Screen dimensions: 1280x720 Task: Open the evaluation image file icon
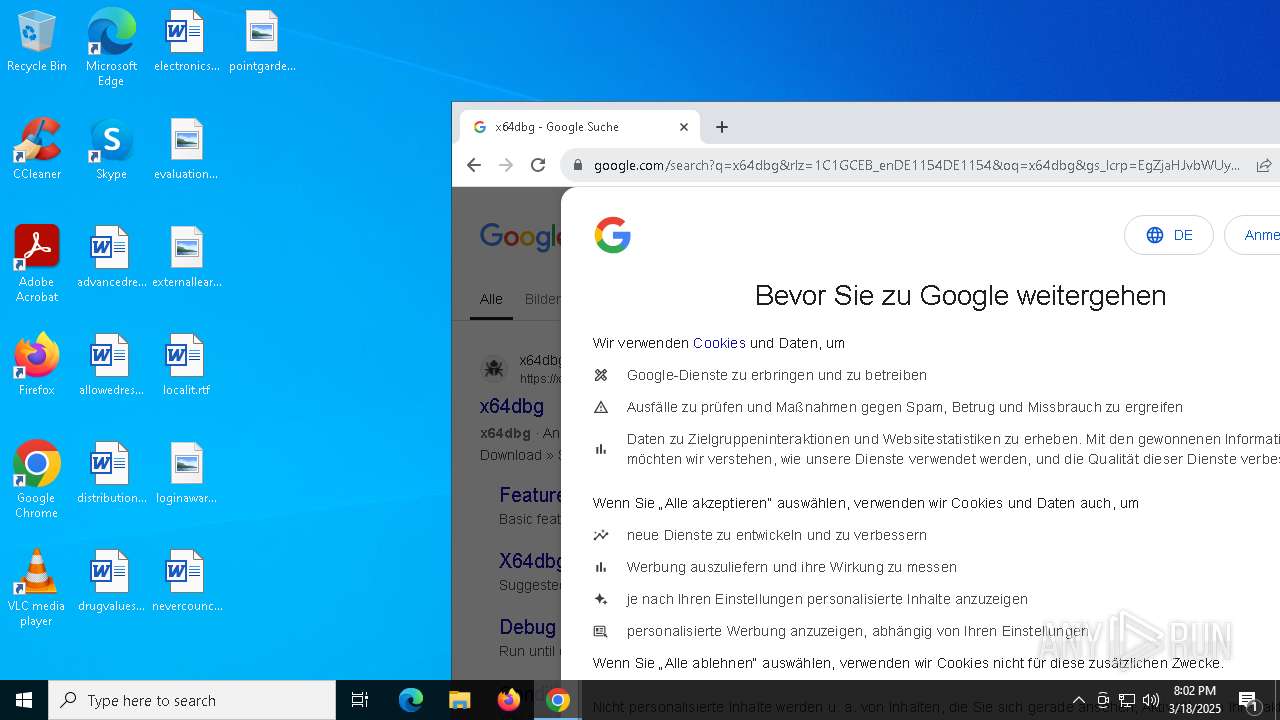coord(186,149)
